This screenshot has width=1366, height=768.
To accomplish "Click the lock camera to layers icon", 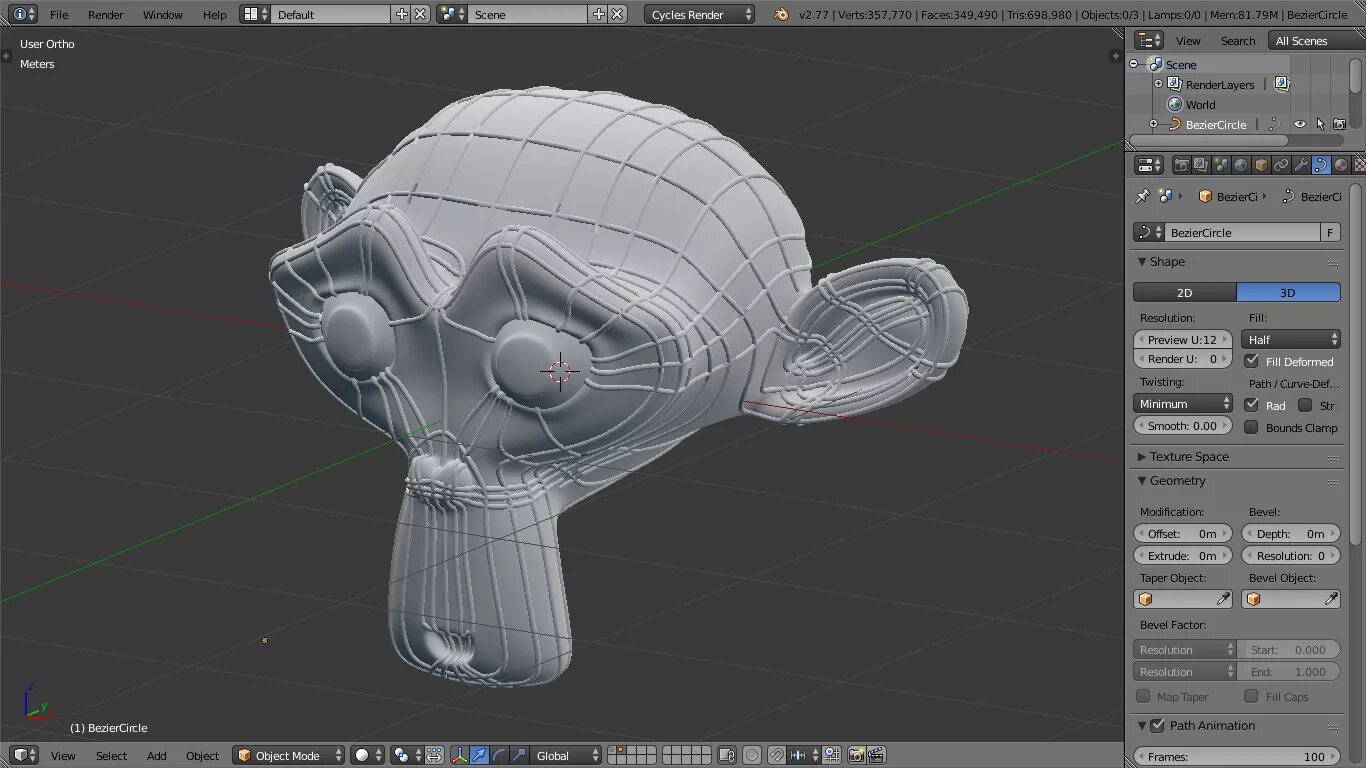I will pos(727,755).
